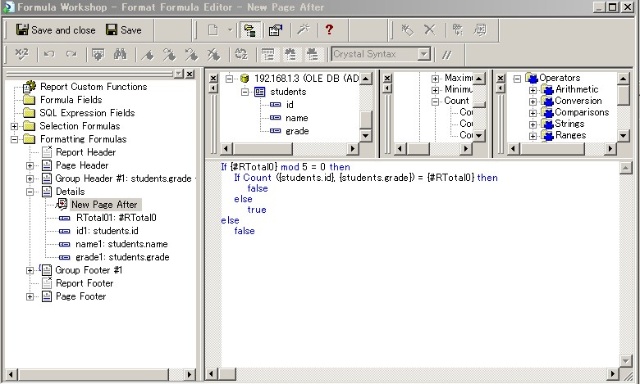Expand the Comparisons operators folder
Image resolution: width=640 pixels, height=384 pixels.
pyautogui.click(x=533, y=113)
